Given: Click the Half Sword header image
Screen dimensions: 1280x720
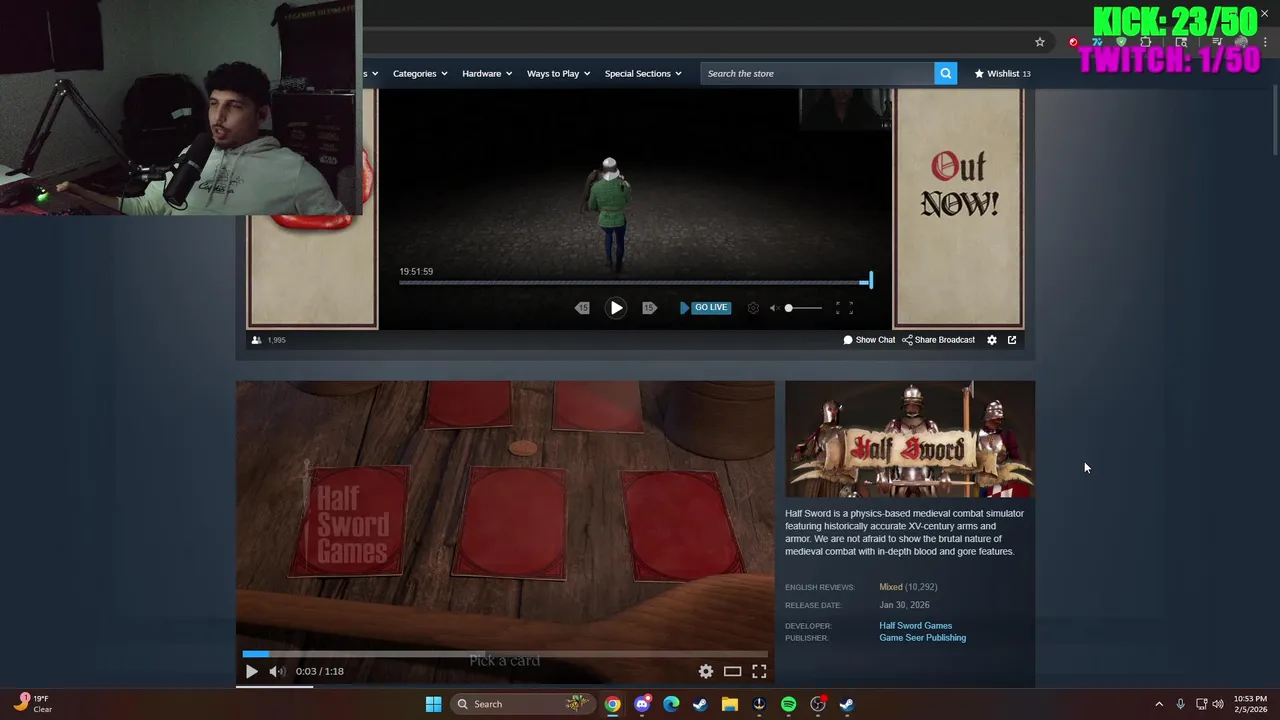Looking at the screenshot, I should tap(910, 439).
